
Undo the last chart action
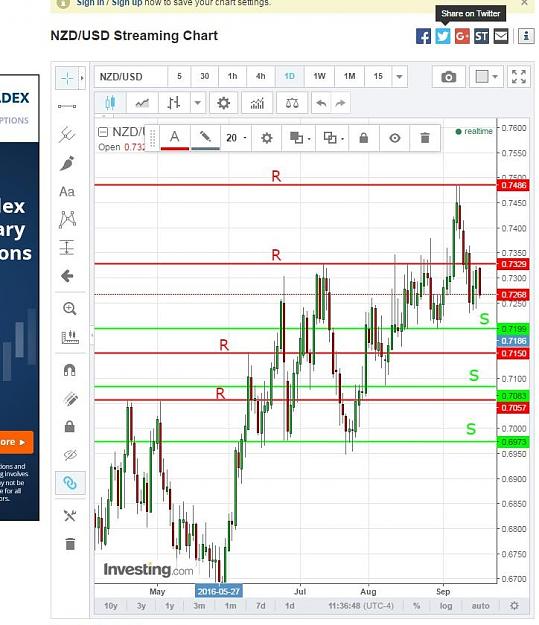point(321,103)
